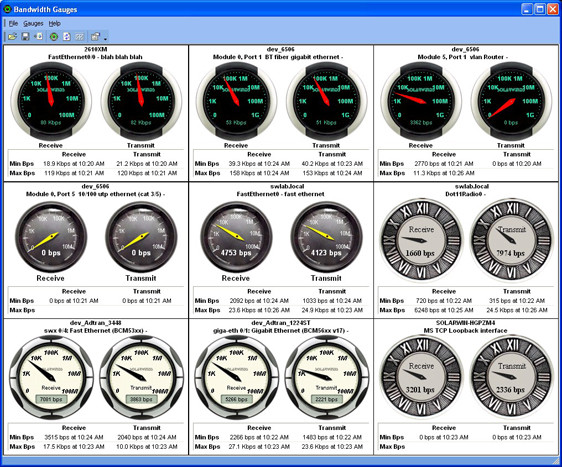Click the 2610XM Transmit gauge dial
This screenshot has width=562, height=467.
[x=141, y=101]
